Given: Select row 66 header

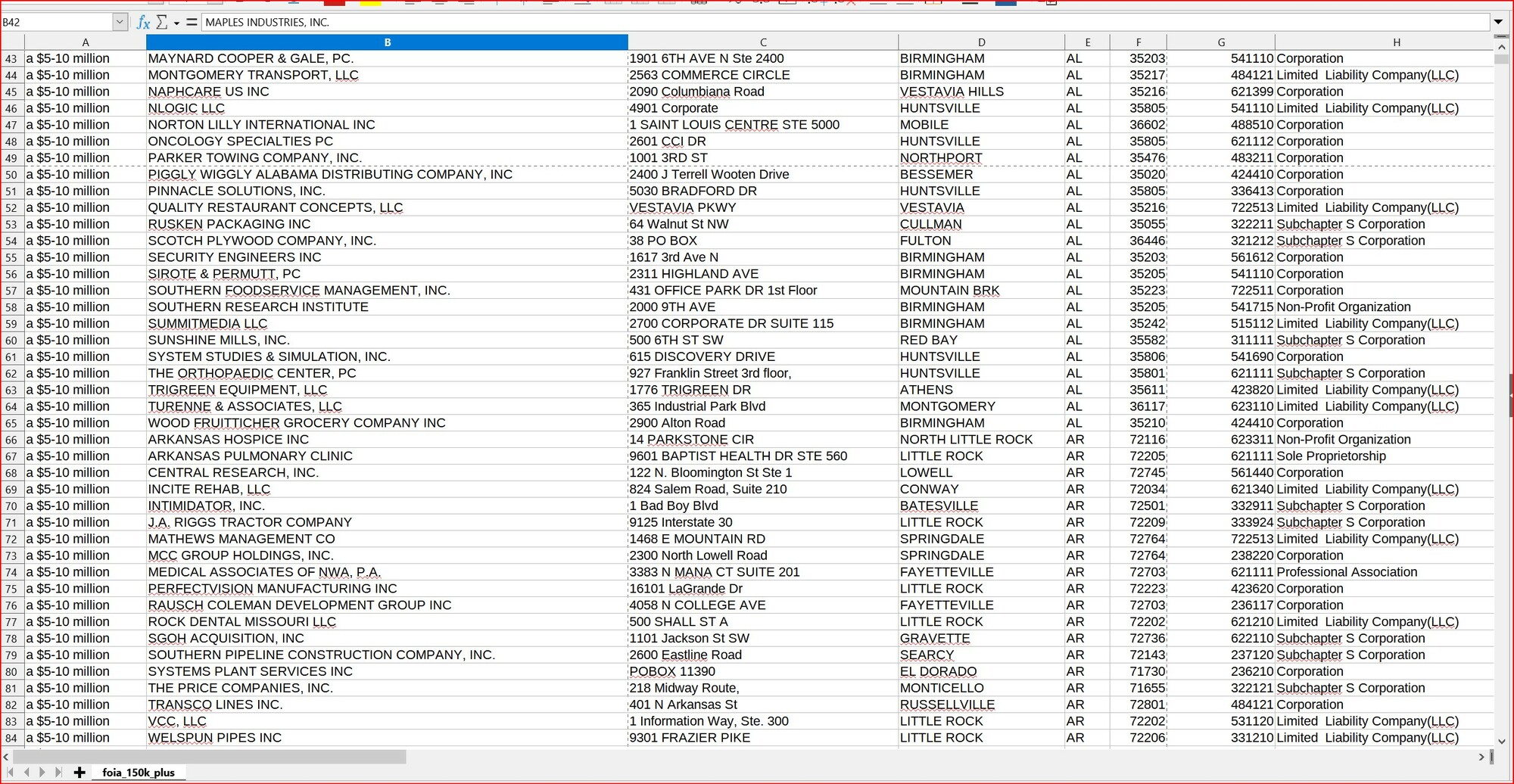Looking at the screenshot, I should 11,440.
